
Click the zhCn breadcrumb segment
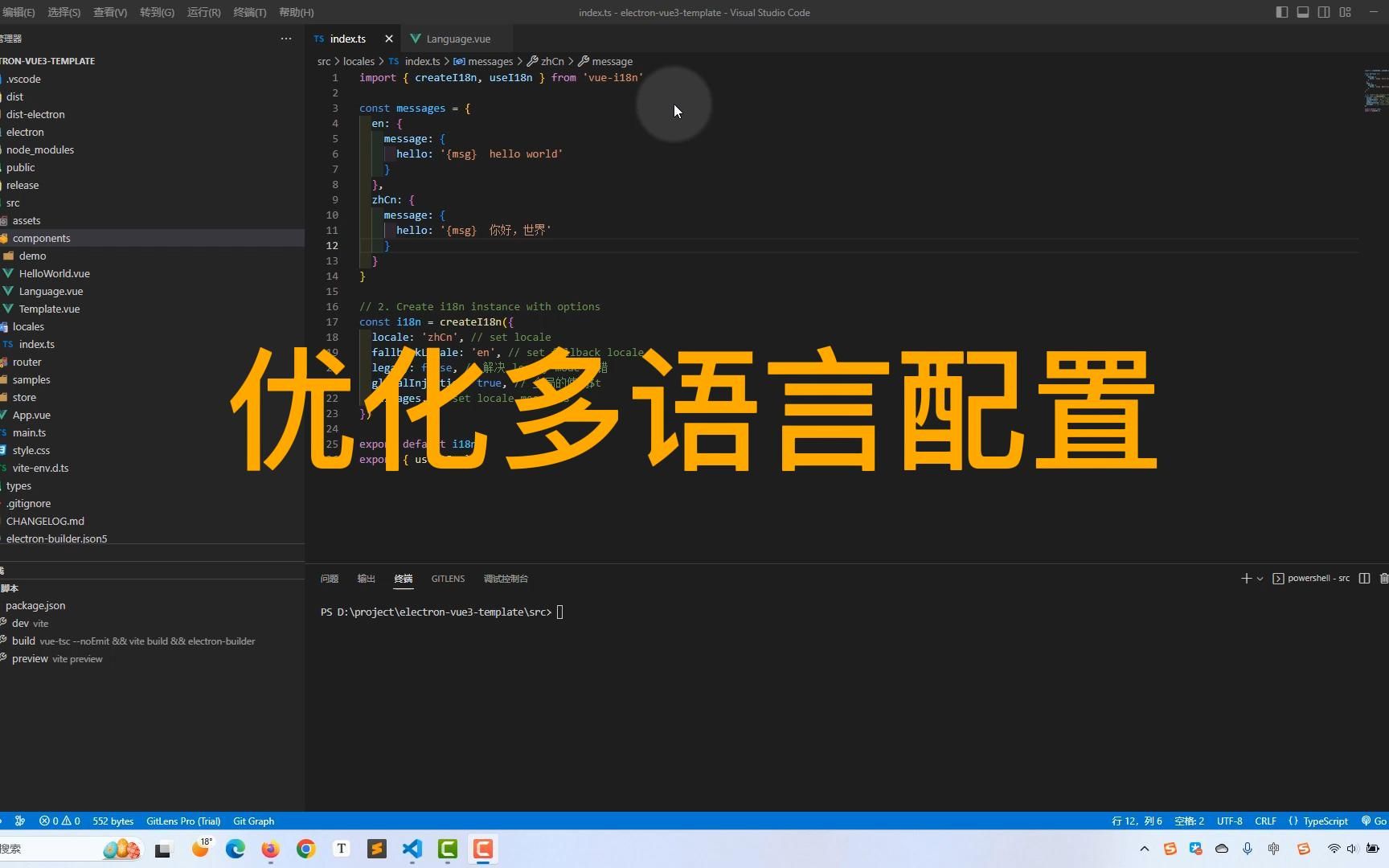(546, 61)
